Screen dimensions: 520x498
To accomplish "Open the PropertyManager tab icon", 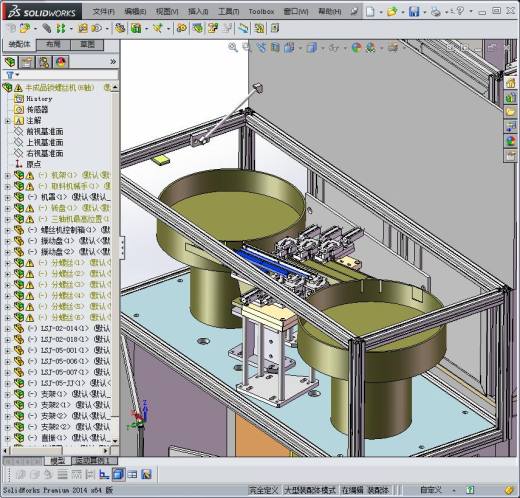I will (26, 62).
